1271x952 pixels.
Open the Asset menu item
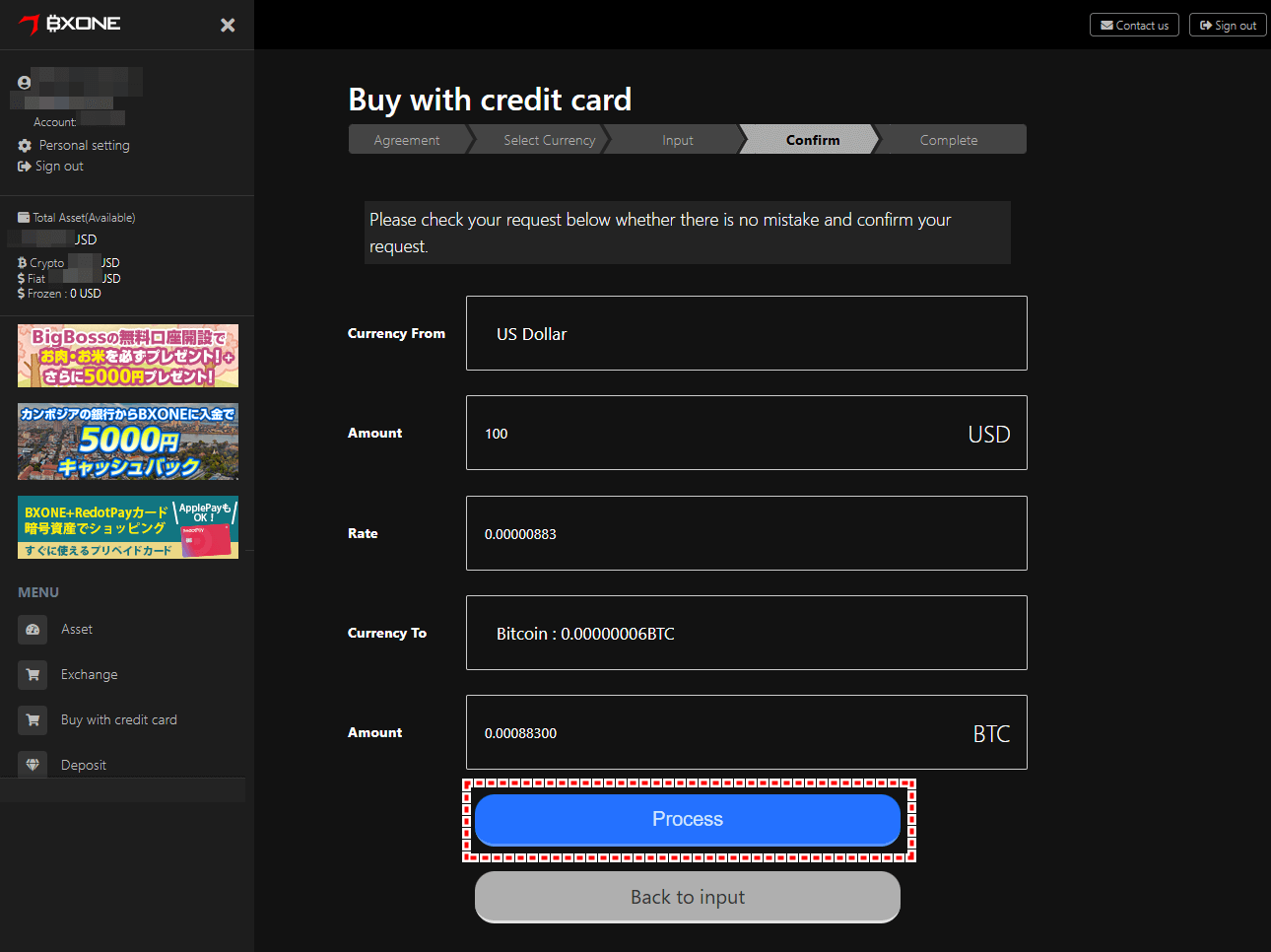[77, 630]
